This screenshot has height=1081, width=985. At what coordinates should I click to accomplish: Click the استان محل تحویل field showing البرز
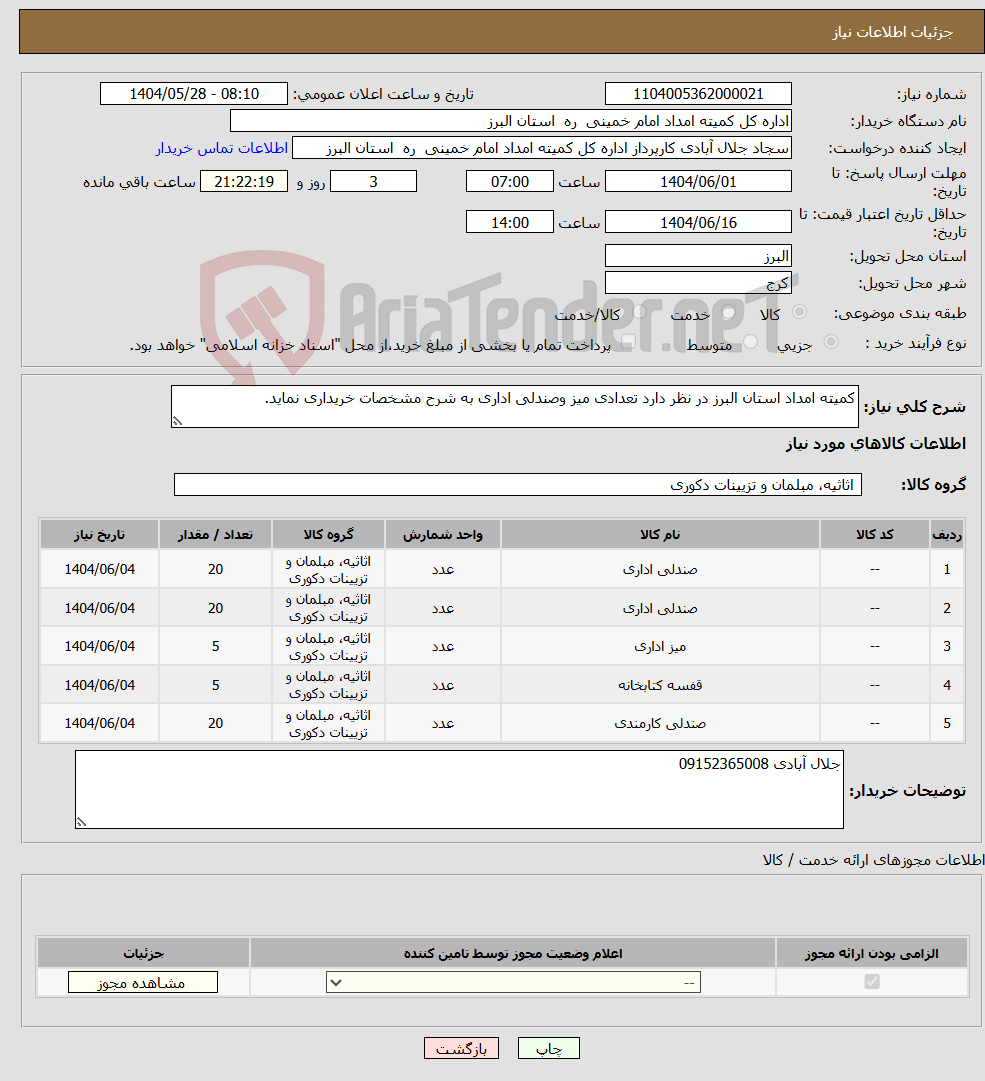[x=698, y=256]
